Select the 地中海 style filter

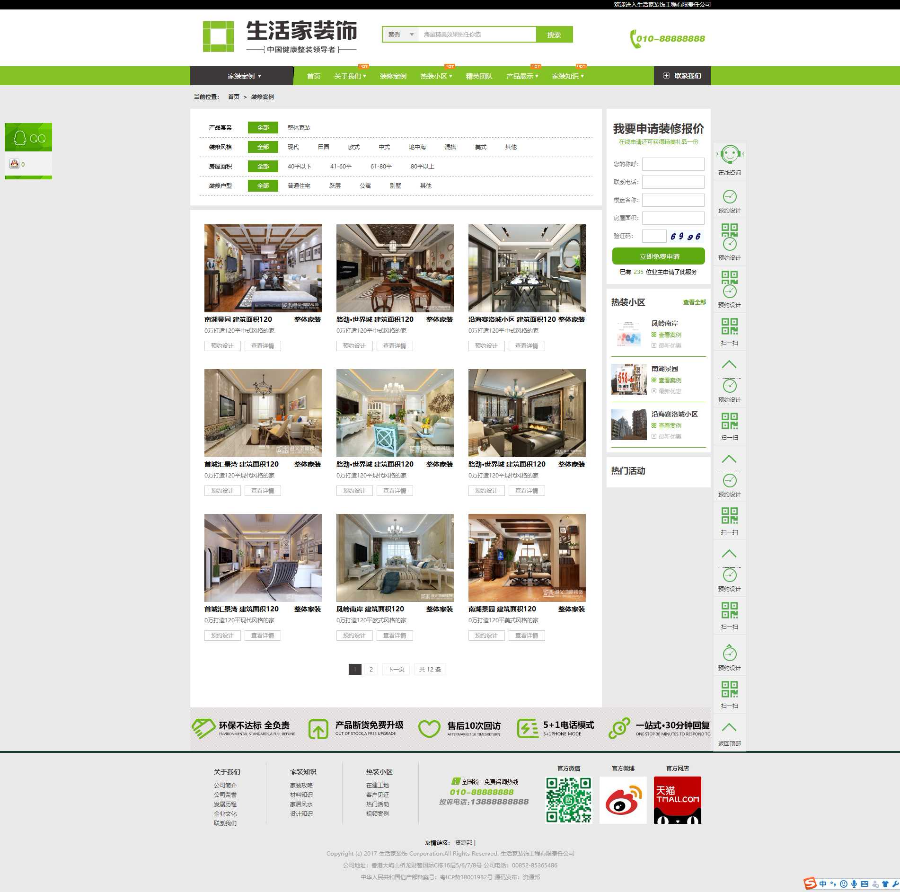(x=417, y=147)
